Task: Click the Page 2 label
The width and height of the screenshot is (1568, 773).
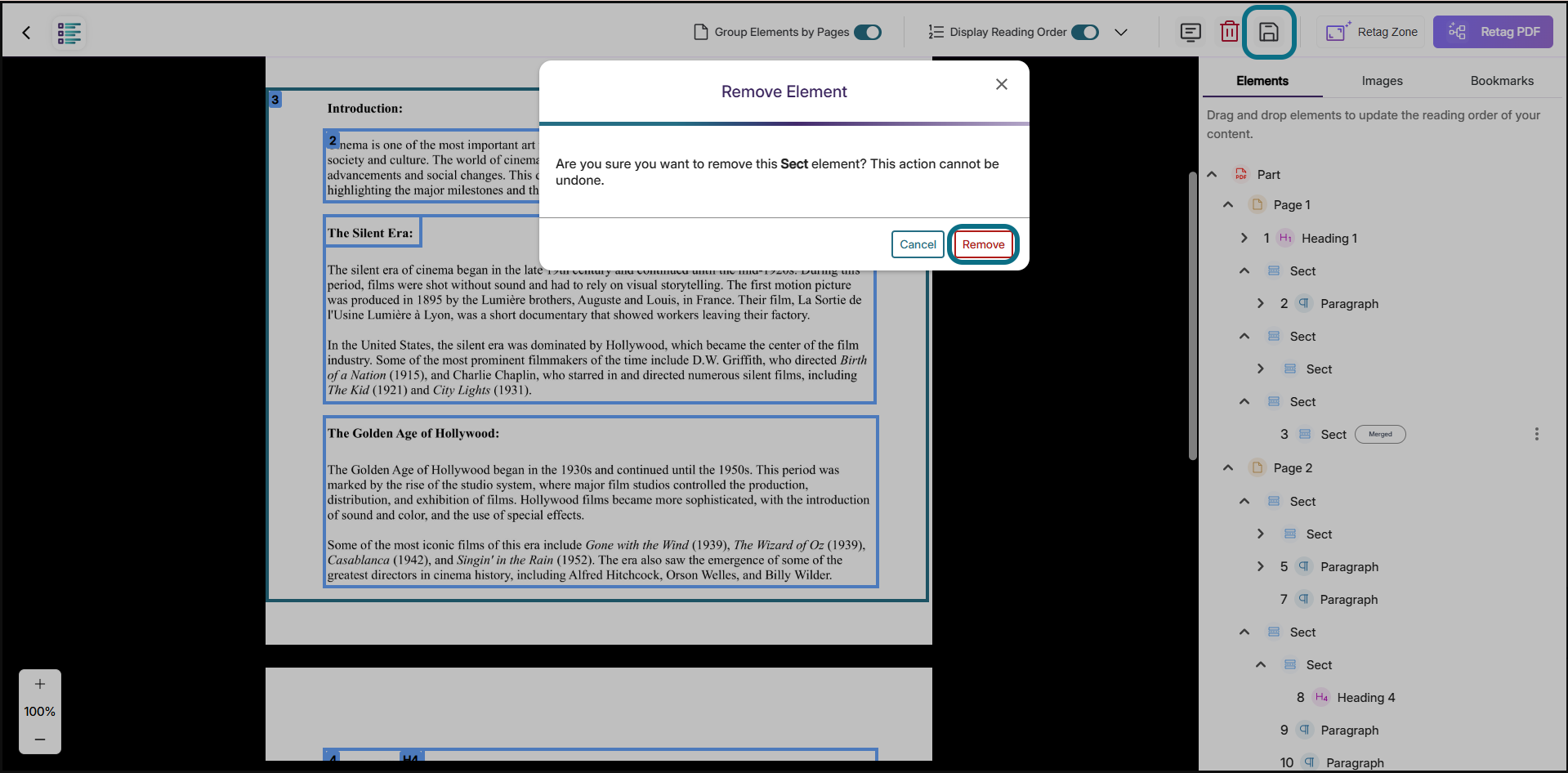Action: (1293, 468)
